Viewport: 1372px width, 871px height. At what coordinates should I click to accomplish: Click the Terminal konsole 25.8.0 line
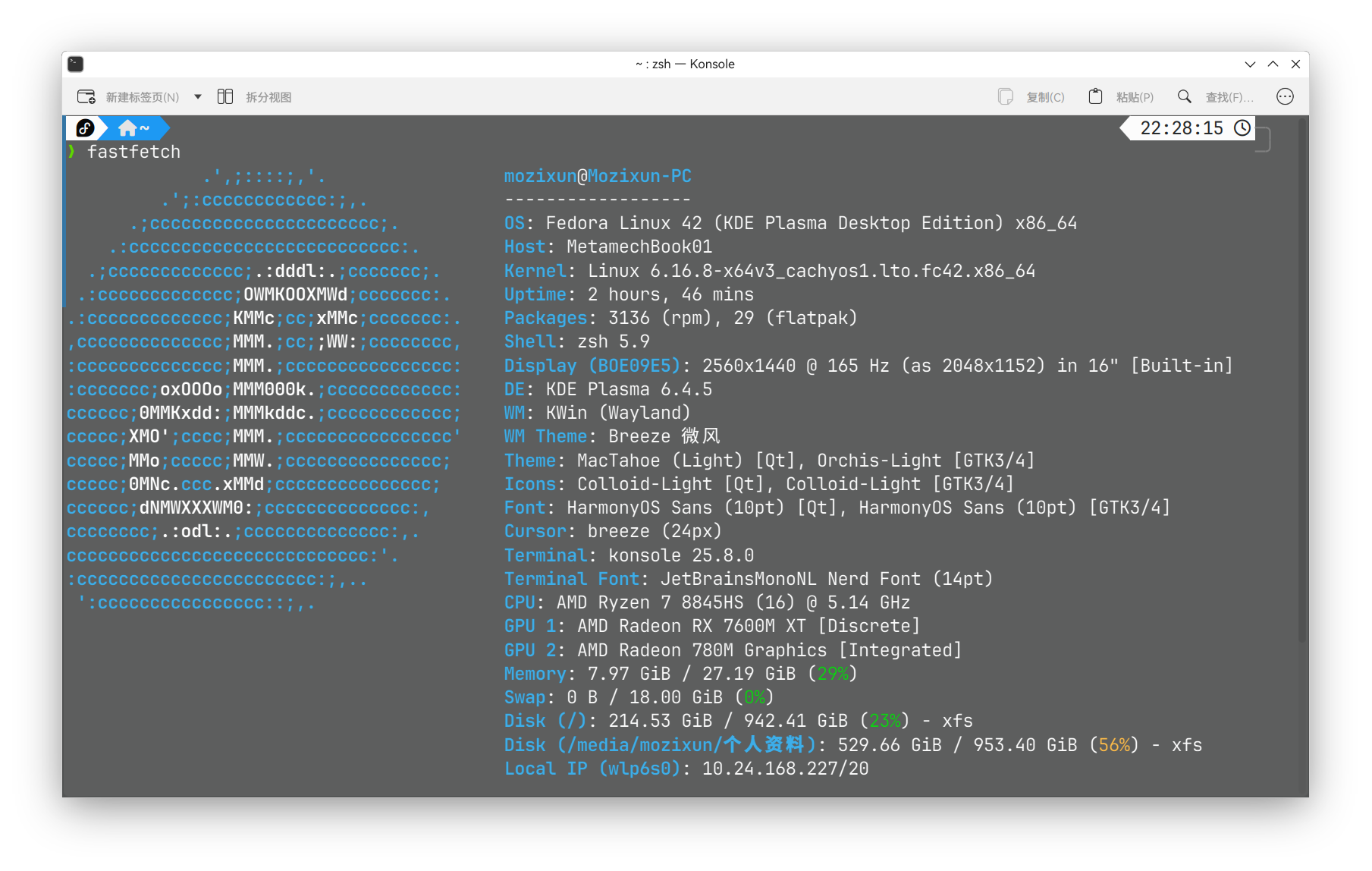pyautogui.click(x=629, y=555)
